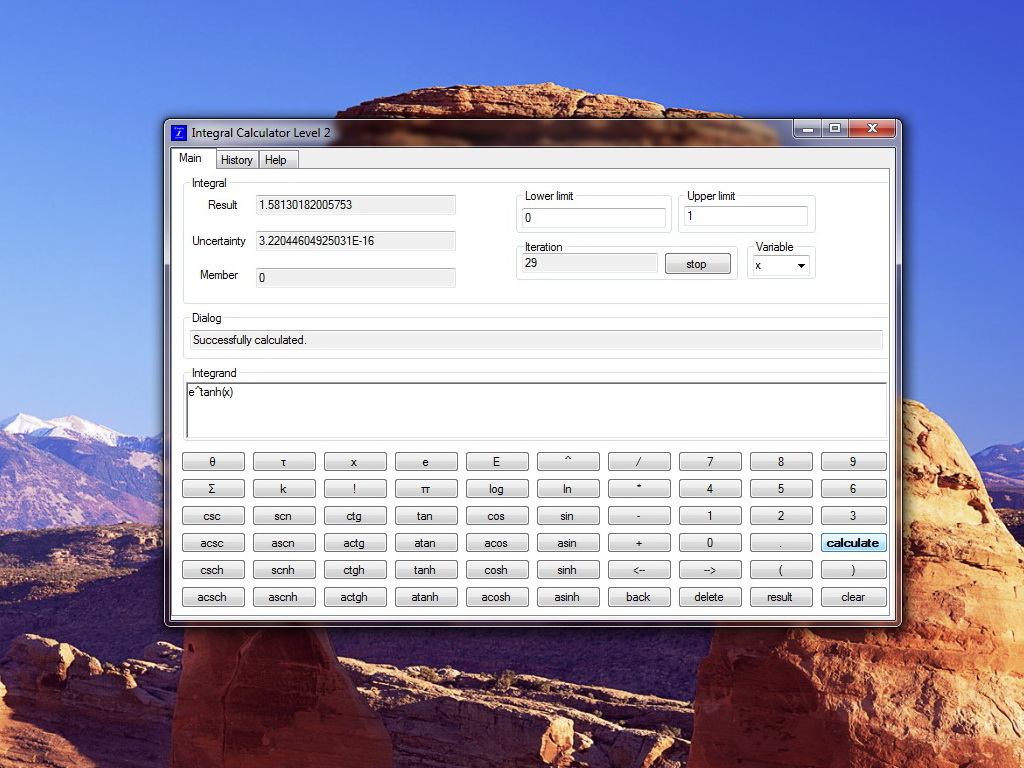1024x768 pixels.
Task: Click the application icon in the title bar
Action: pyautogui.click(x=179, y=133)
